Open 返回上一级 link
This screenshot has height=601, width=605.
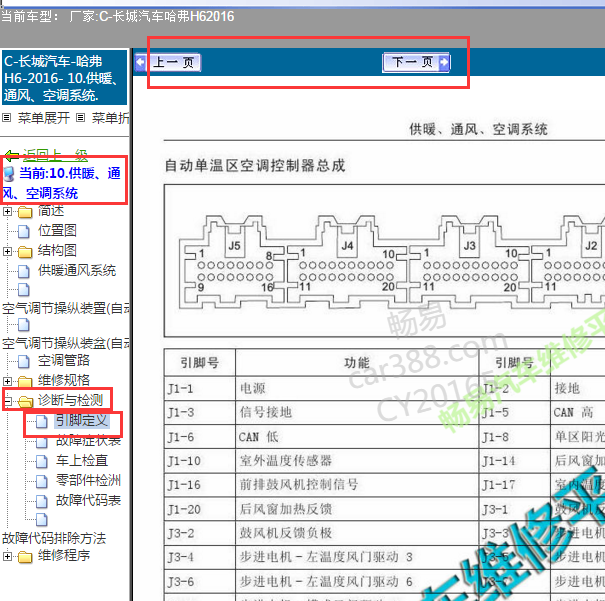55,155
